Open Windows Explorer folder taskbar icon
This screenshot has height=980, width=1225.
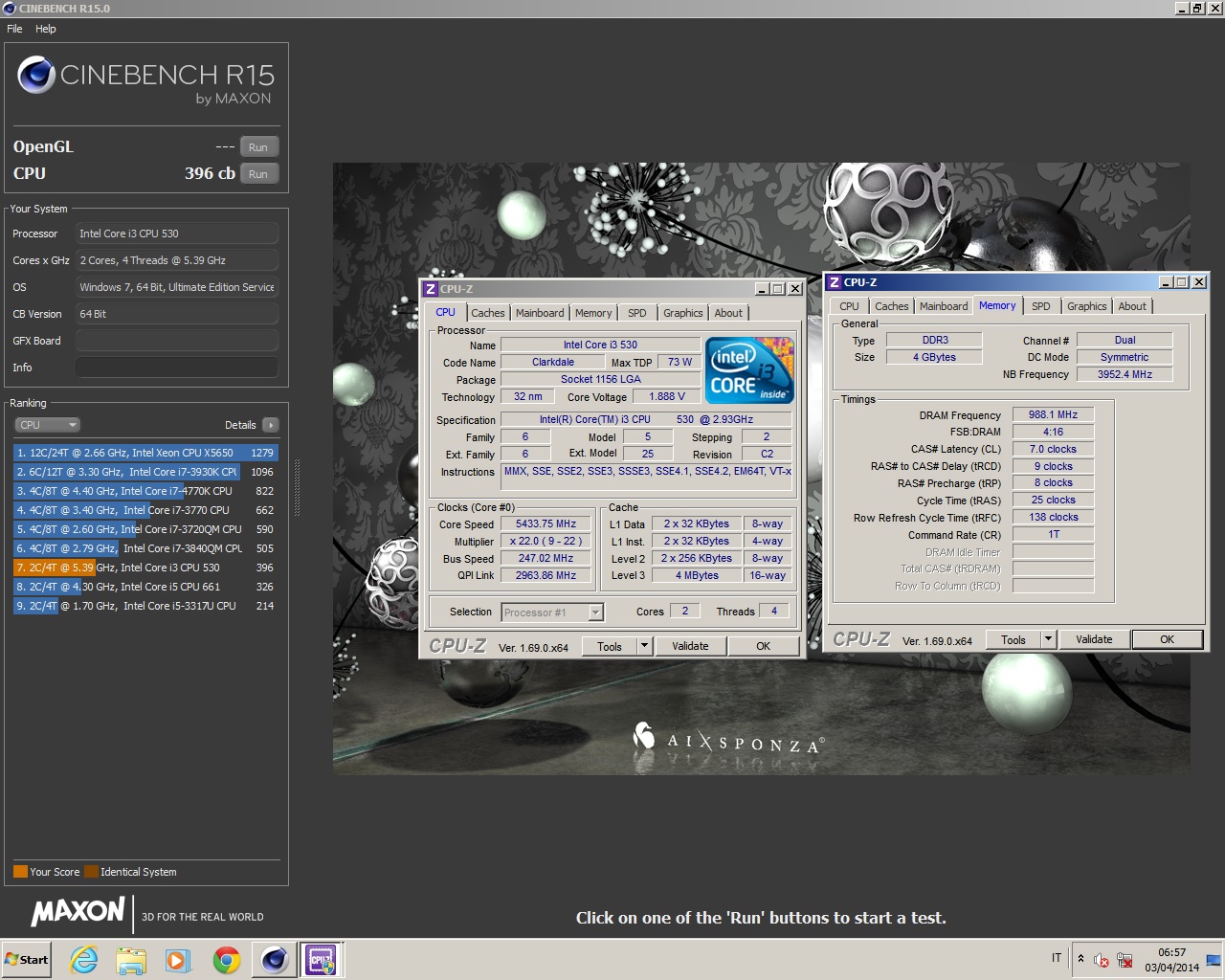[131, 960]
